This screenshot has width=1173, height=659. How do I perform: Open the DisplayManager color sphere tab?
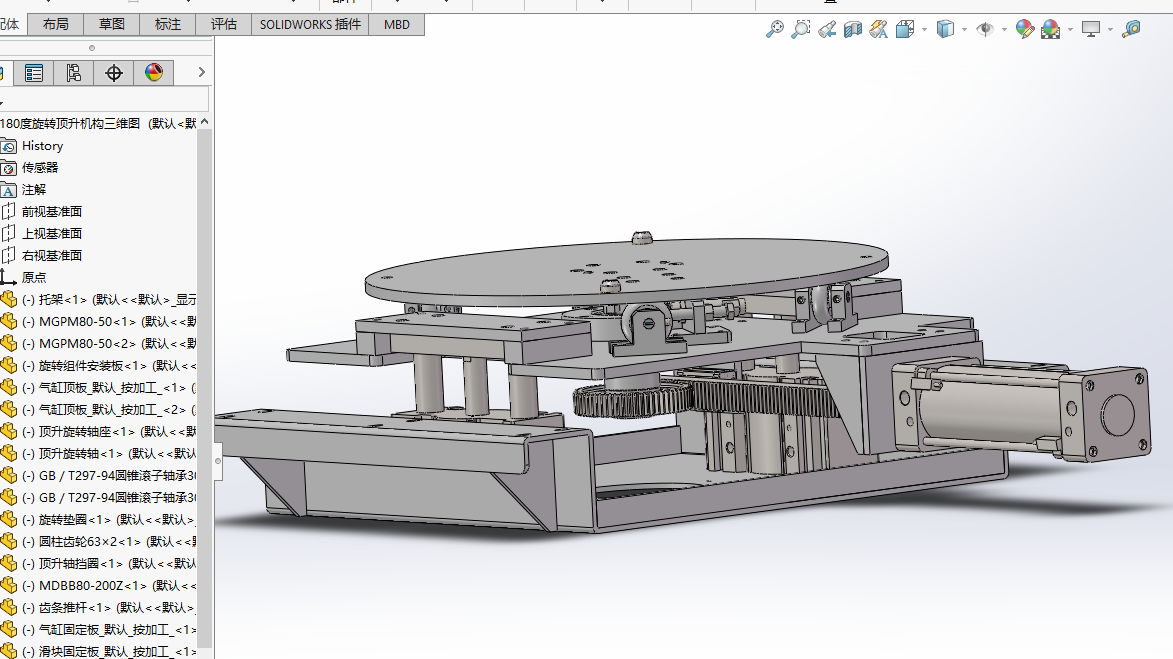[154, 73]
